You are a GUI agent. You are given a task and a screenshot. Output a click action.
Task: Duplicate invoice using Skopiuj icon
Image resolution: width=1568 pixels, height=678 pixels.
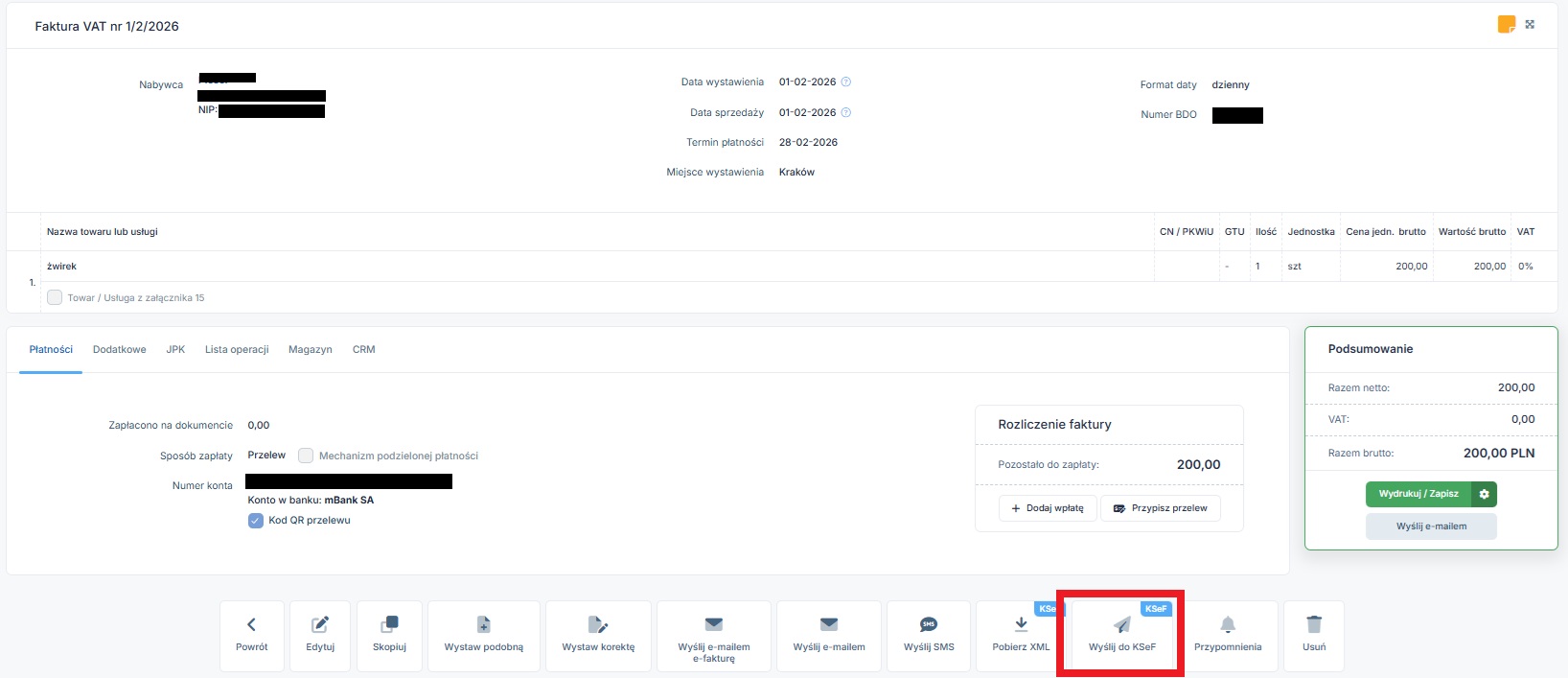[389, 625]
